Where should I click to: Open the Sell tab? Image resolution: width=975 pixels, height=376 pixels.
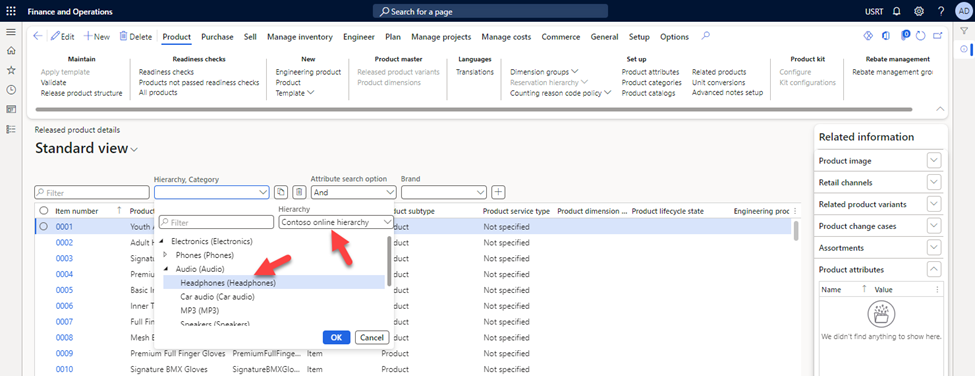pyautogui.click(x=250, y=37)
